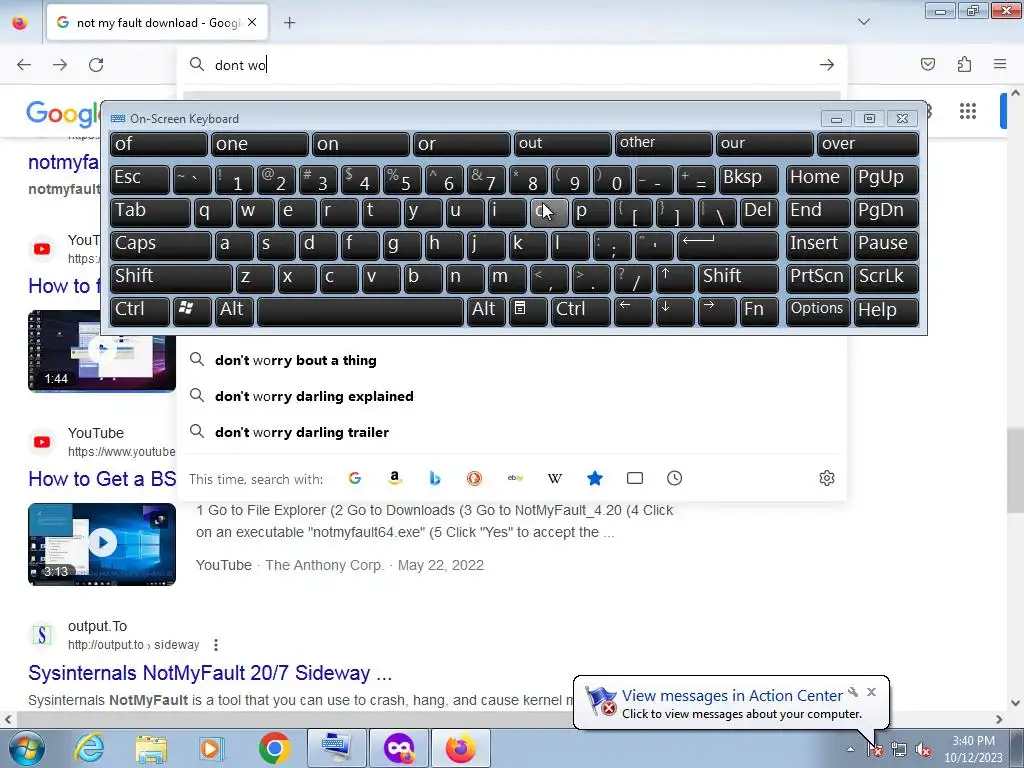Open On-Screen Keyboard Help
Viewport: 1024px width, 768px height.
pyautogui.click(x=886, y=310)
